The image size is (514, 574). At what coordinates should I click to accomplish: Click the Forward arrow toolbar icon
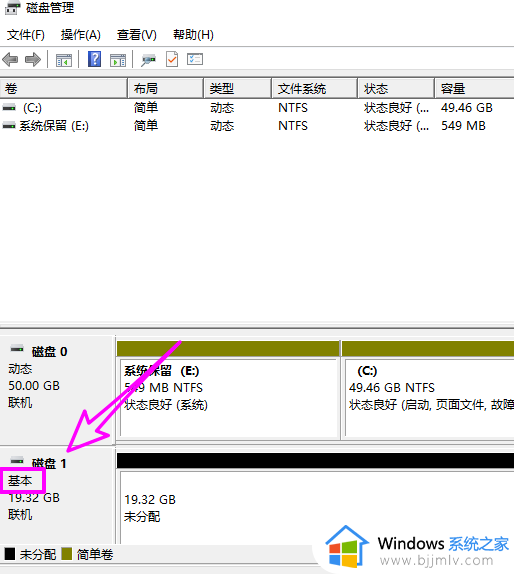[x=33, y=59]
